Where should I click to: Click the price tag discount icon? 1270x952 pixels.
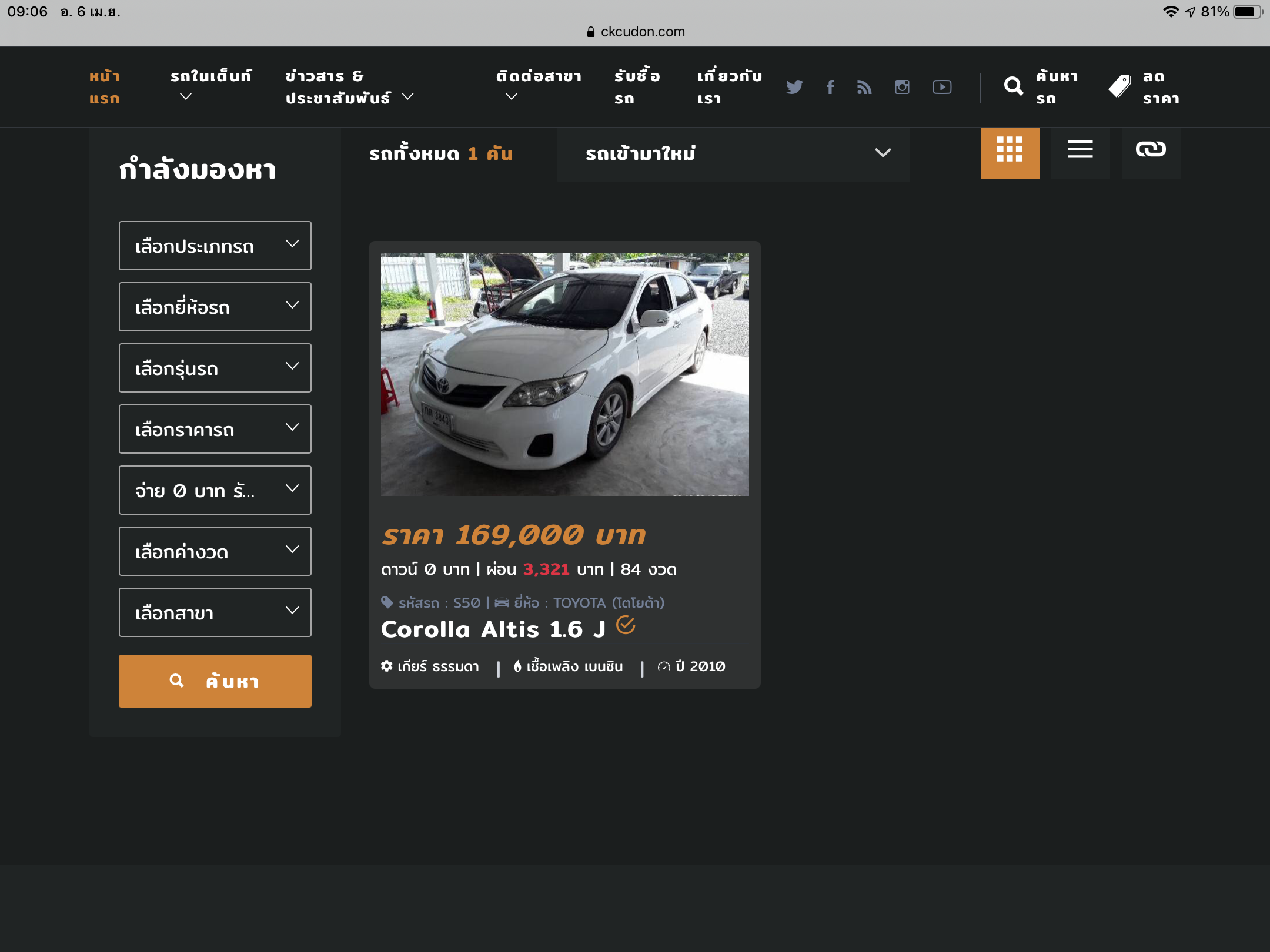1120,87
